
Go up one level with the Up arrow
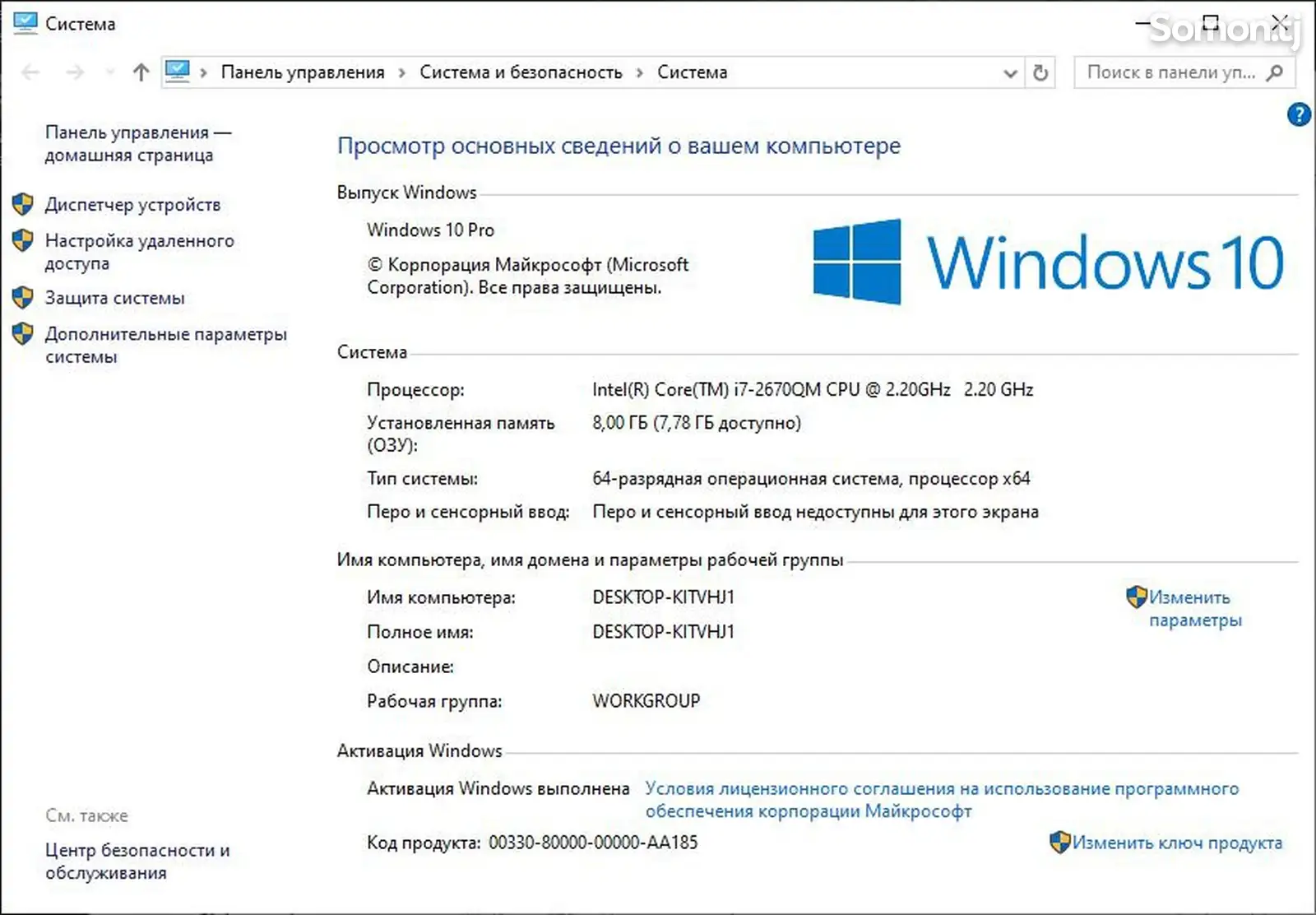click(x=141, y=72)
